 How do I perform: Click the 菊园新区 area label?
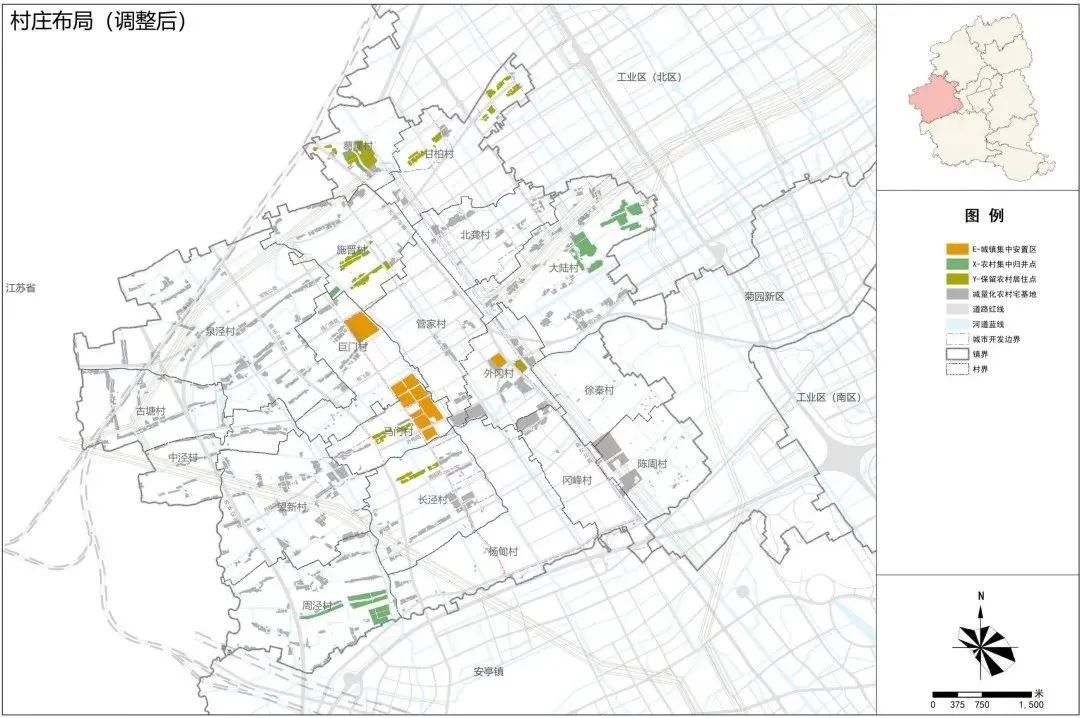(764, 297)
